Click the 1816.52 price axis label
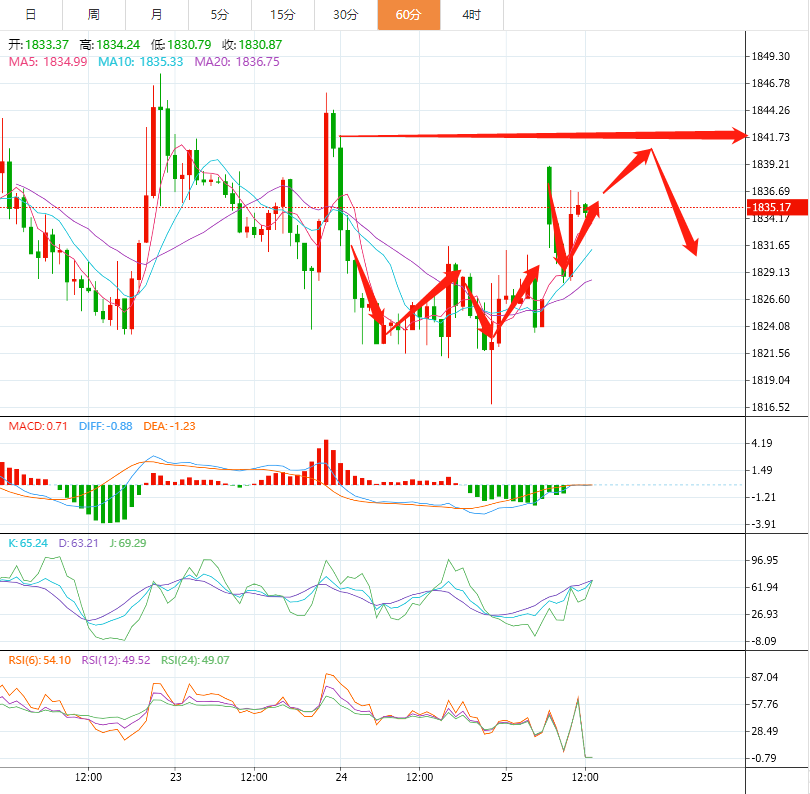Screen dimensions: 810x794 (770, 407)
